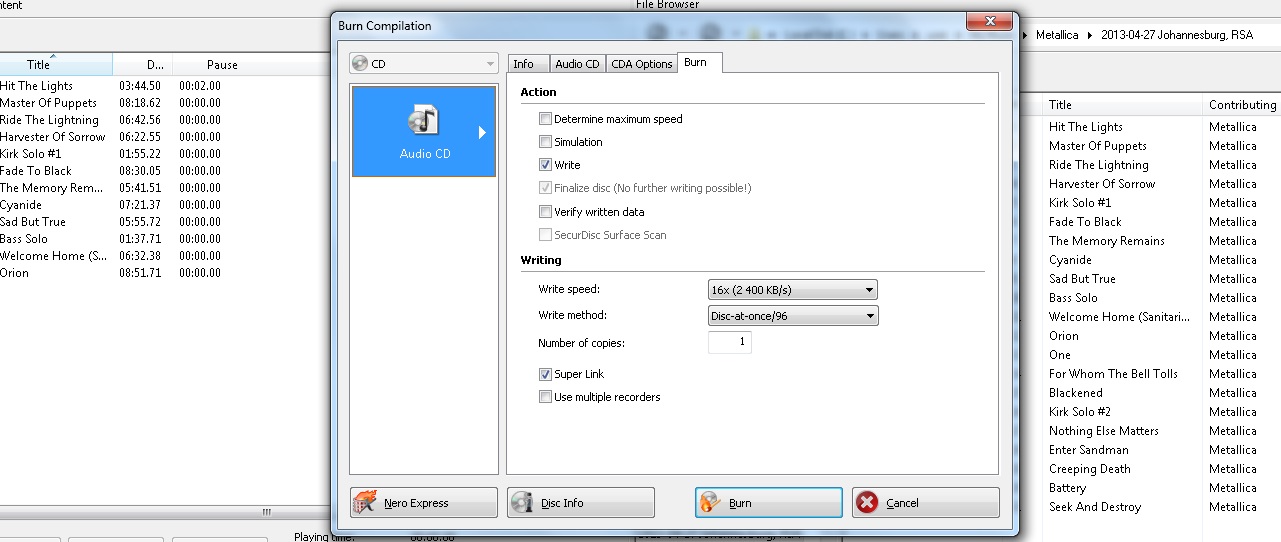
Task: Cancel the Burn Compilation dialog
Action: coord(926,502)
